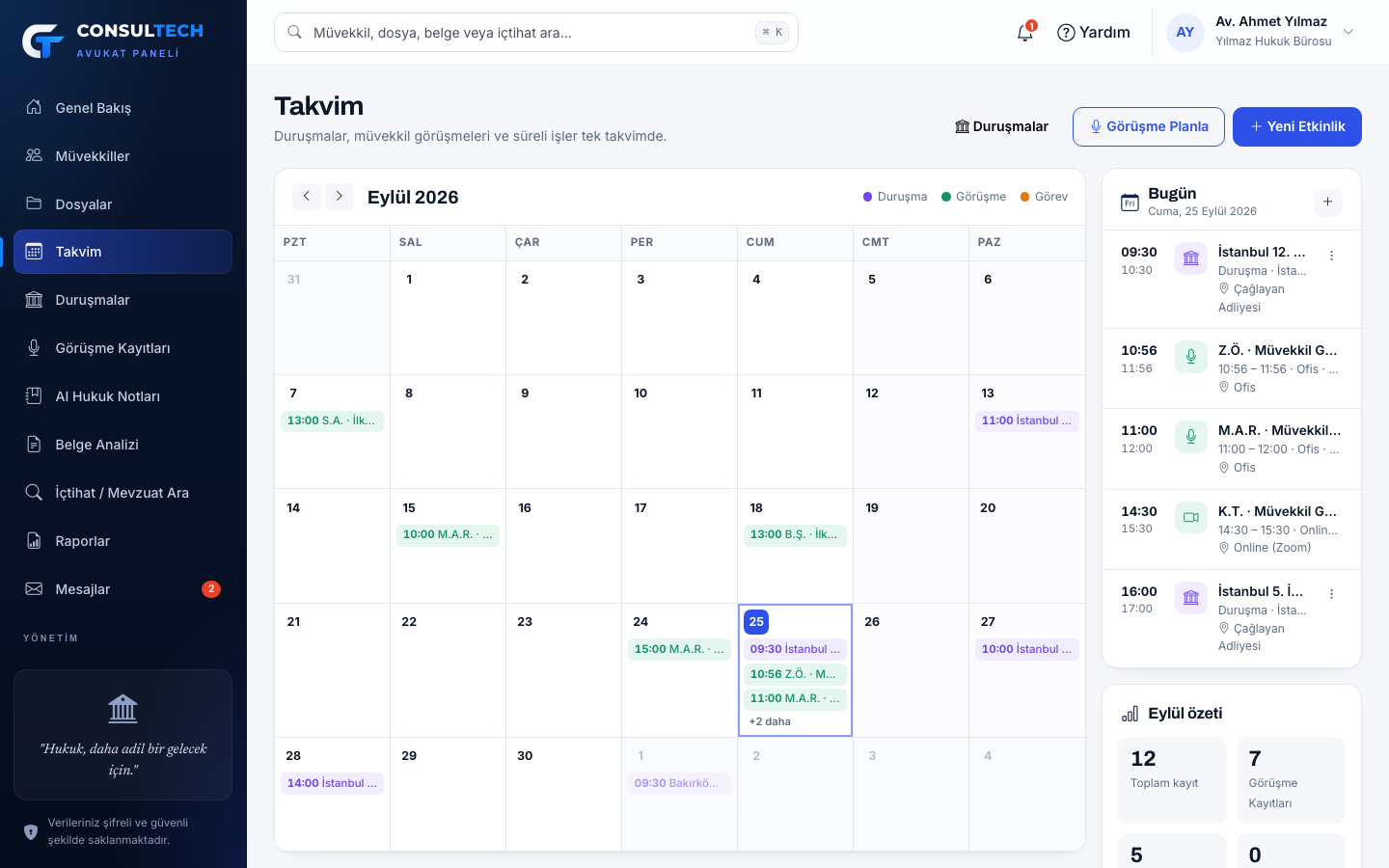The image size is (1389, 868).
Task: Expand the +2 daha events on day 25
Action: tap(770, 721)
